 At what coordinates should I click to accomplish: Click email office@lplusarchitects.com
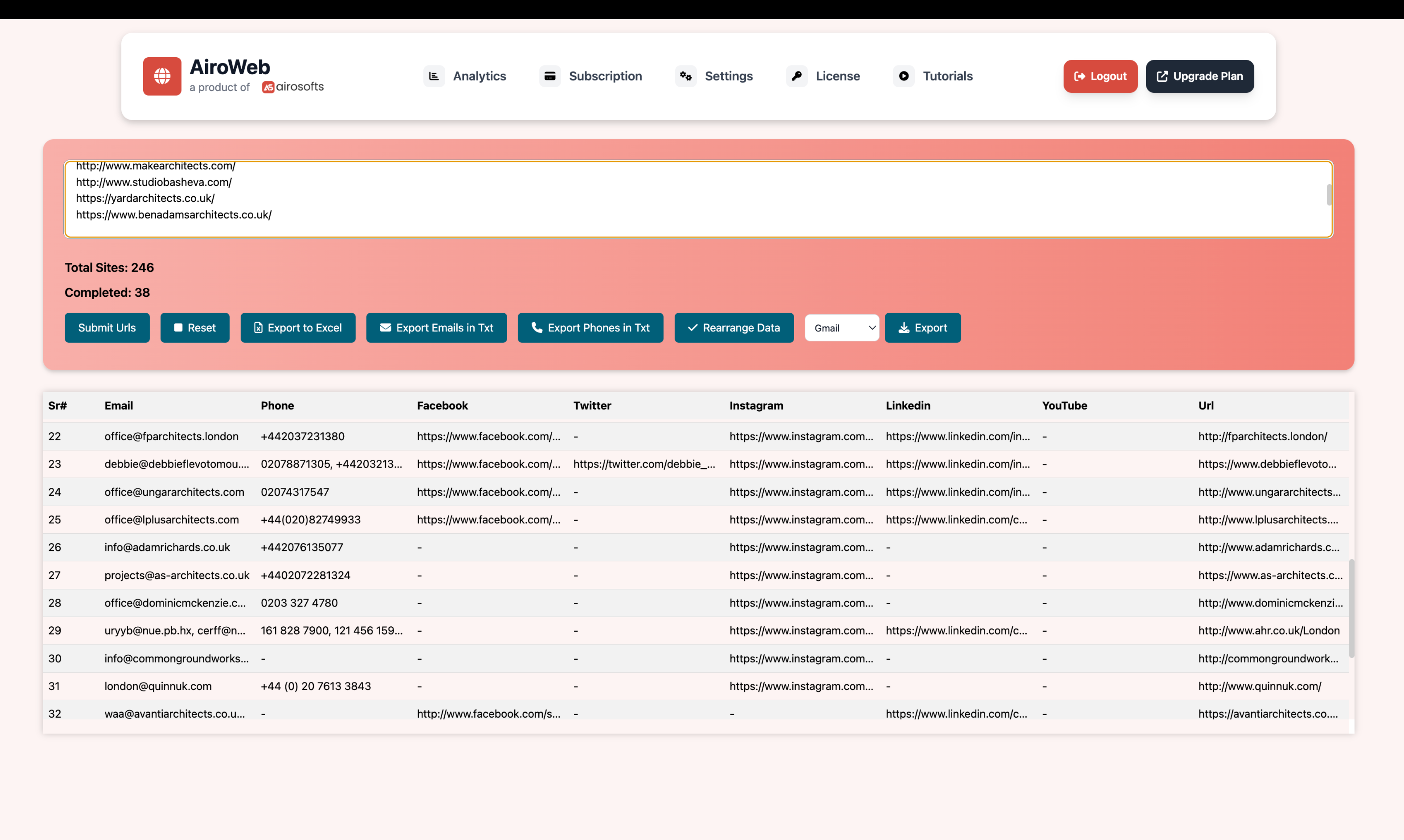coord(172,520)
